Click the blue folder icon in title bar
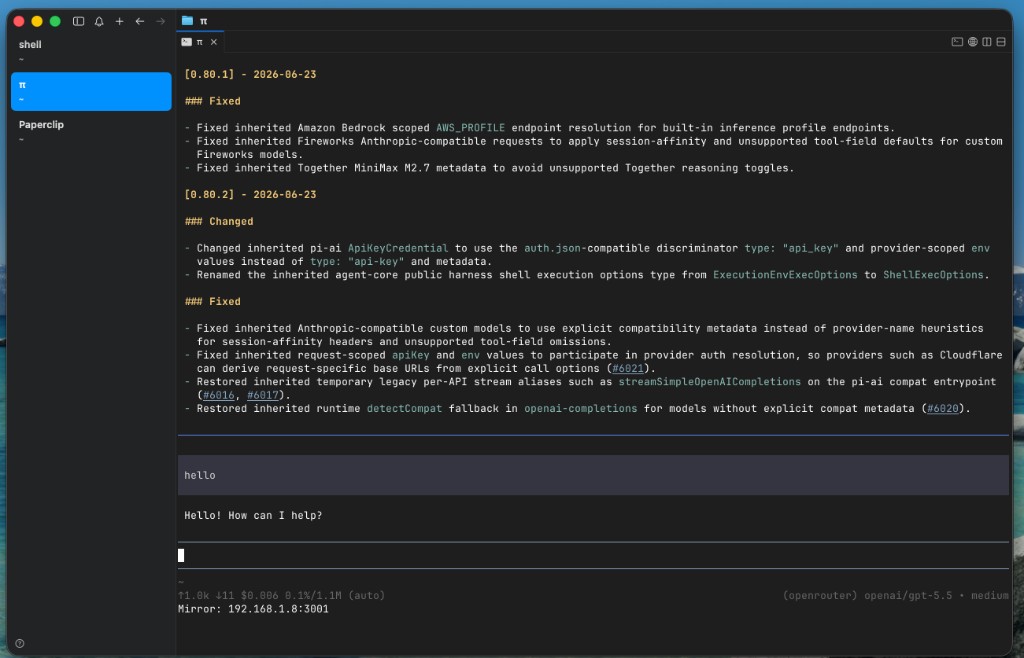Screen dimensions: 1024x658 pyautogui.click(x=187, y=21)
